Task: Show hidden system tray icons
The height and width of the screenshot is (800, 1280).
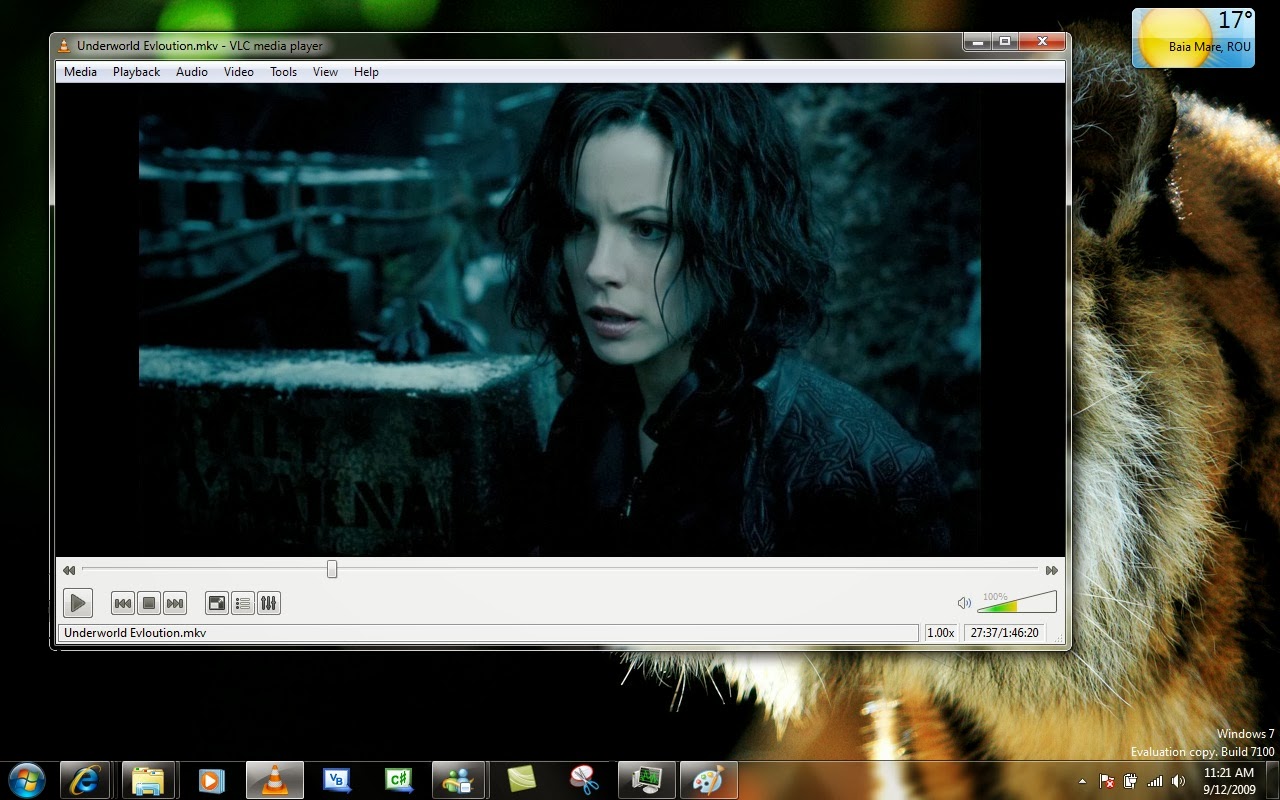Action: [x=1082, y=781]
